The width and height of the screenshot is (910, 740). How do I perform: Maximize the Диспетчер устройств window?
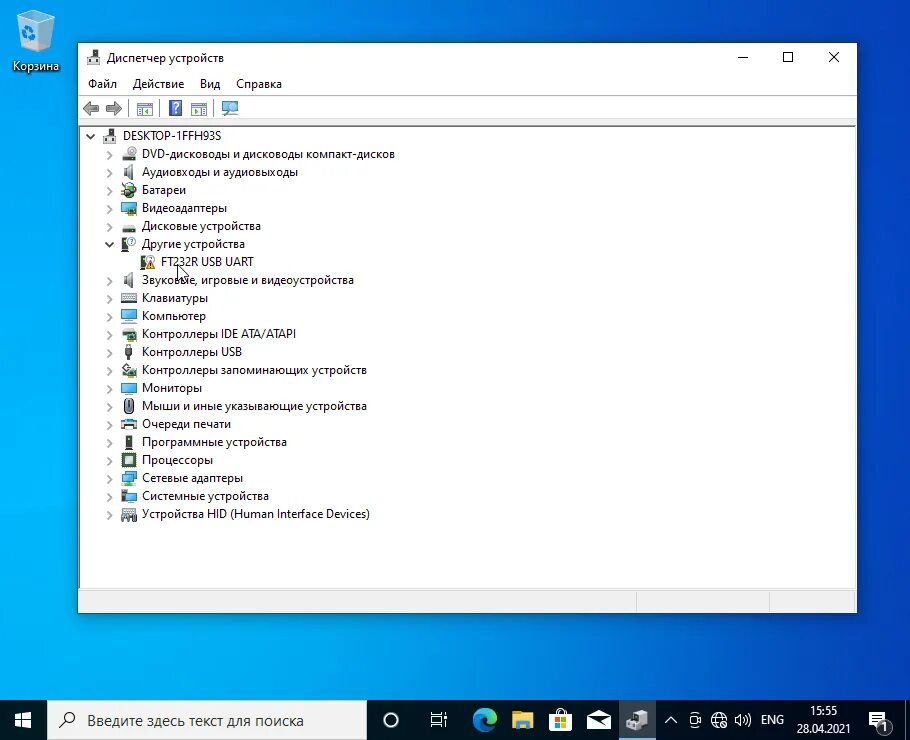[788, 57]
